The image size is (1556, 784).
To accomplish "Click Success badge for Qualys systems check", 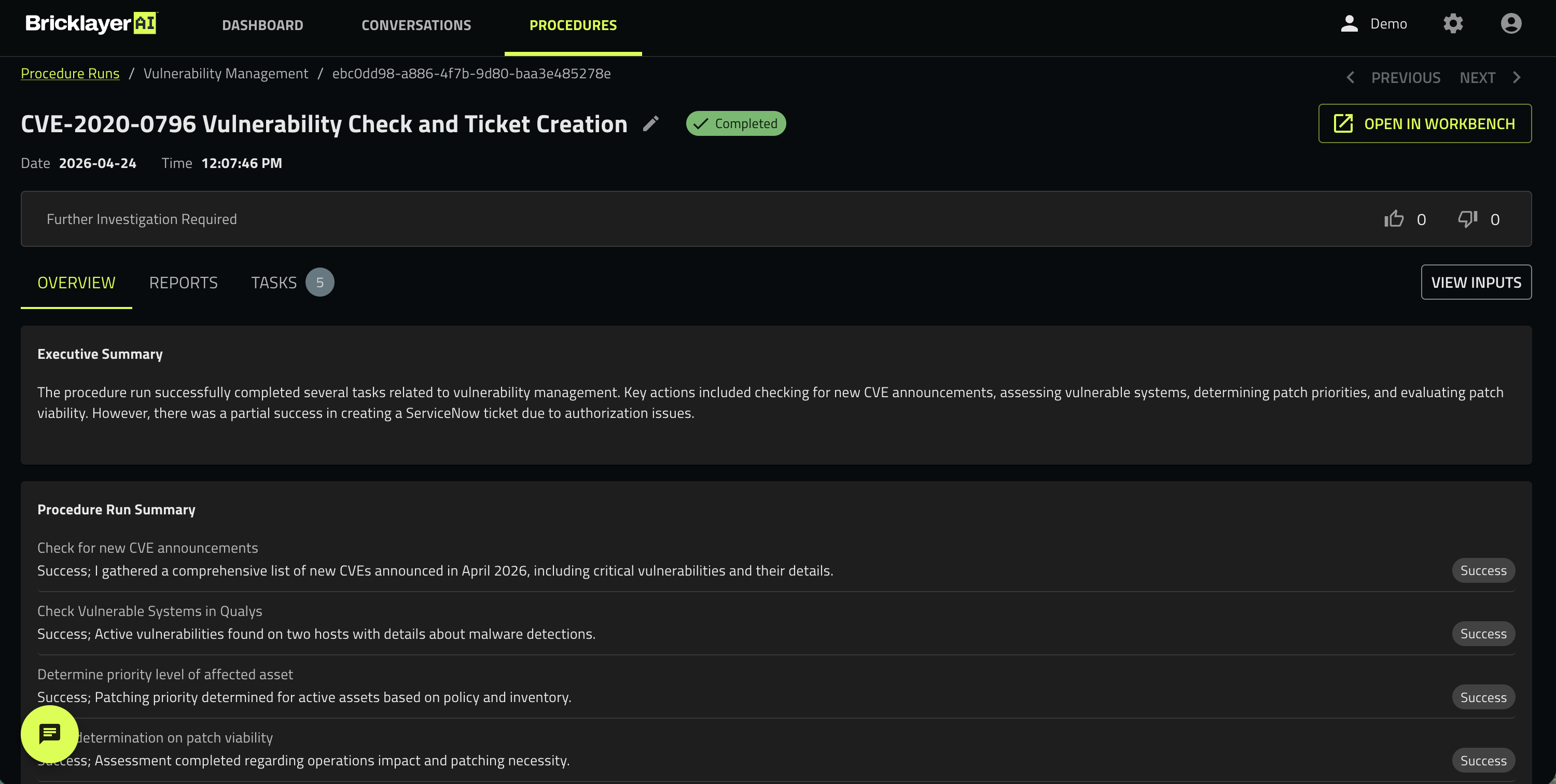I will click(1483, 634).
